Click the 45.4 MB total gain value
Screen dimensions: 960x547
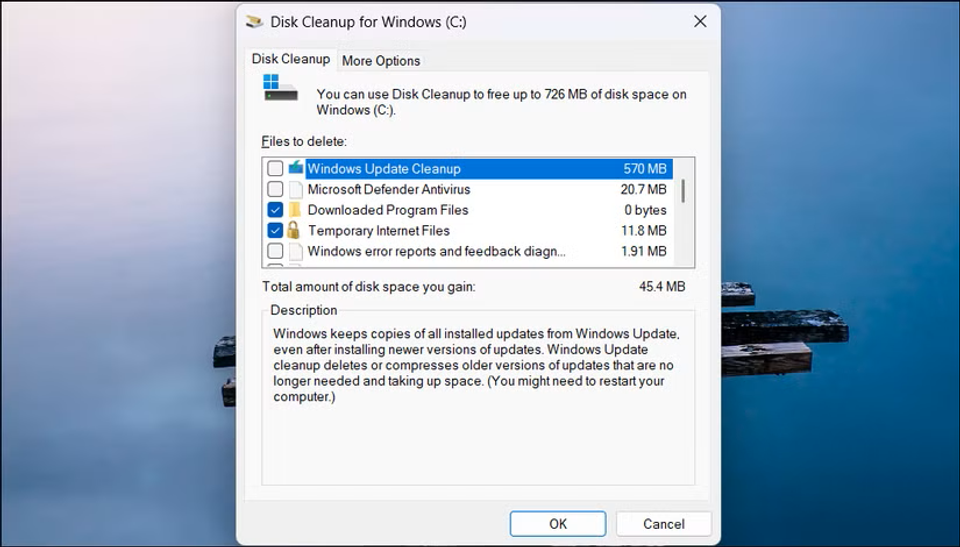(662, 286)
